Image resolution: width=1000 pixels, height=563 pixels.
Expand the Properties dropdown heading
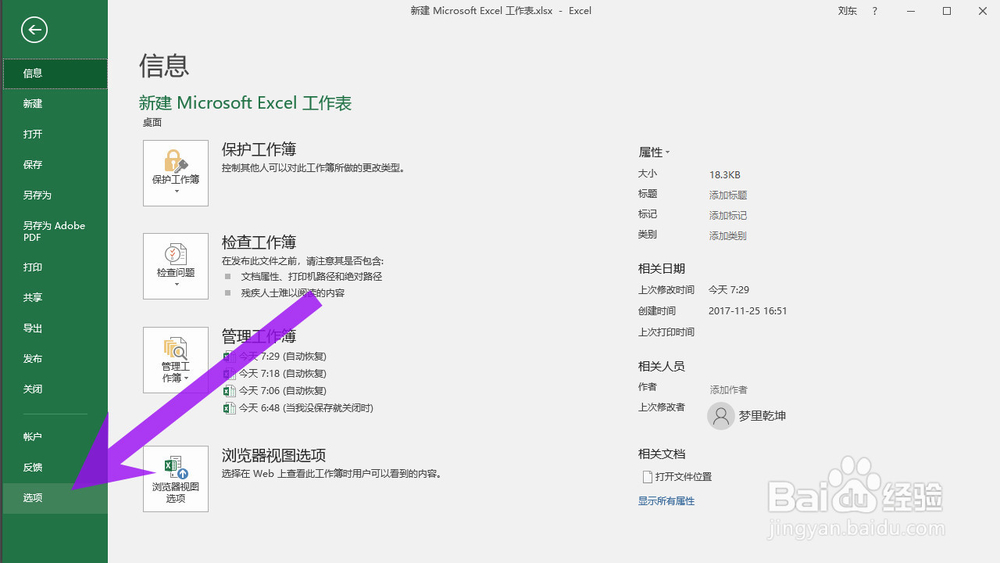[654, 152]
